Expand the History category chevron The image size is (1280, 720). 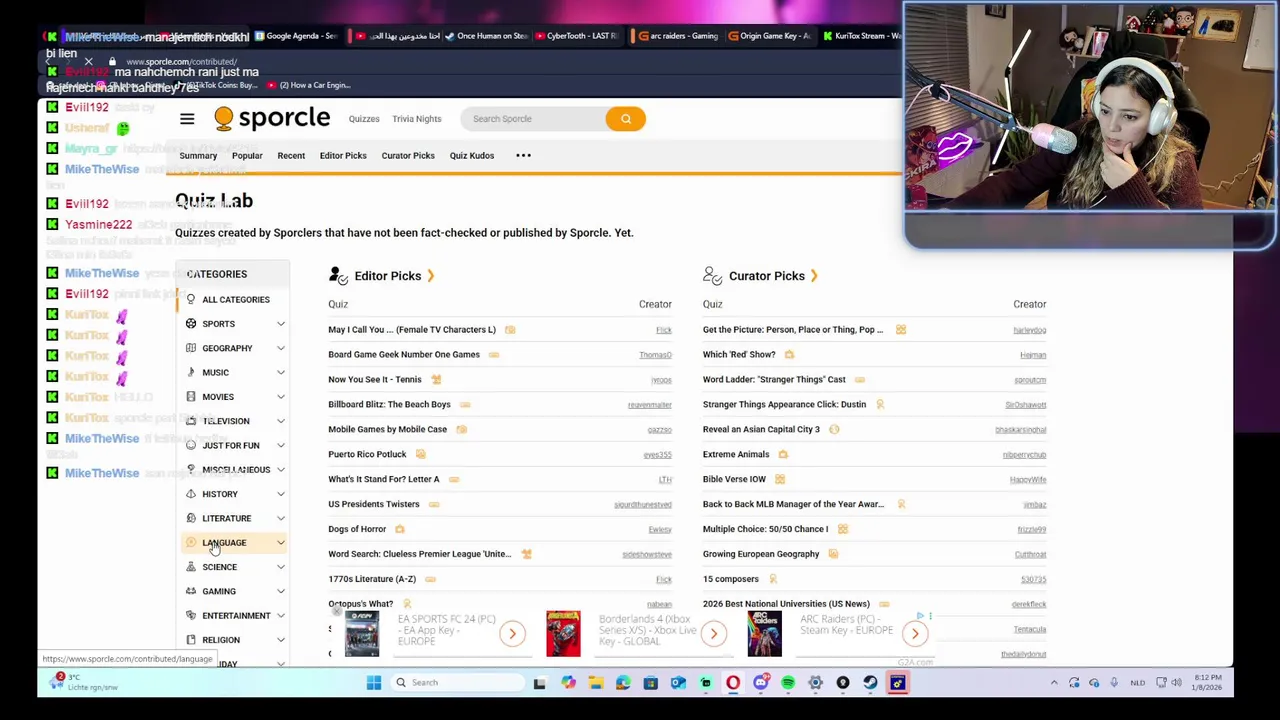coord(280,494)
